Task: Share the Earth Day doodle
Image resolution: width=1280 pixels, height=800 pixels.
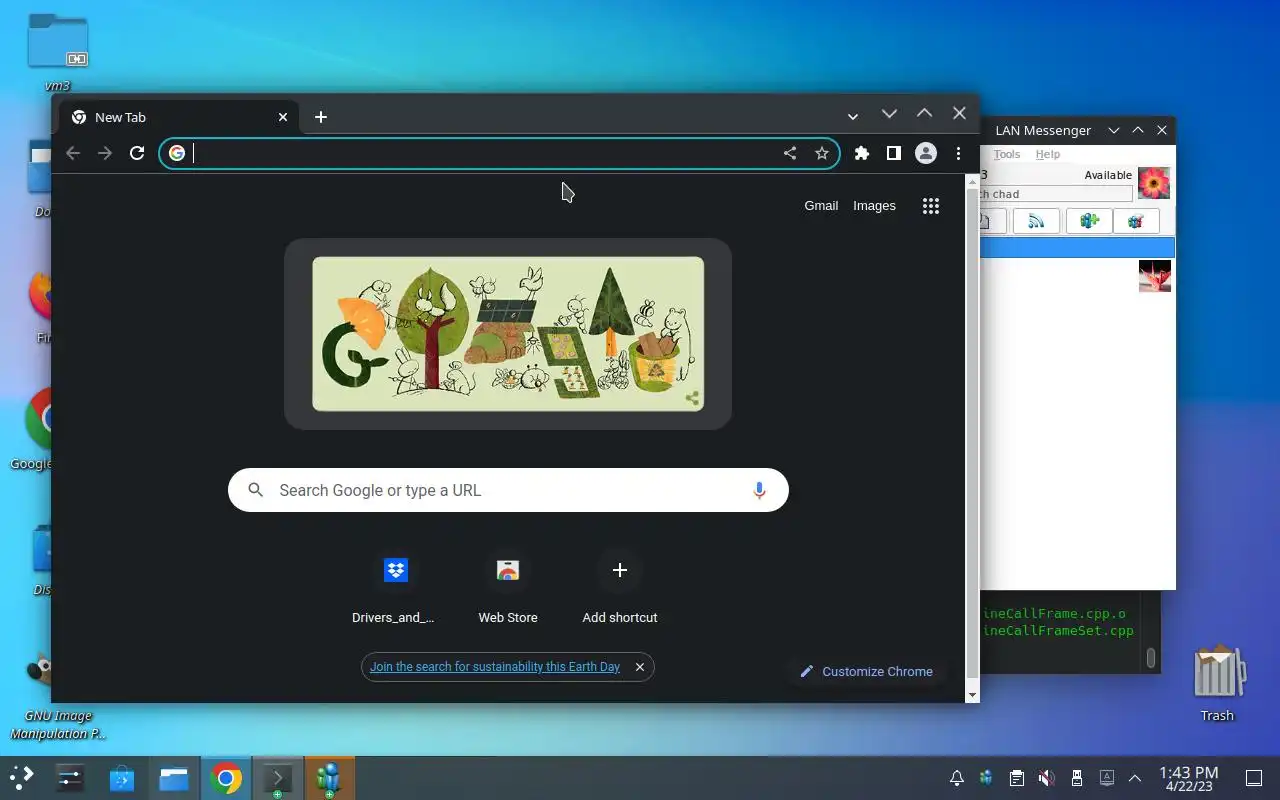Action: coord(692,399)
